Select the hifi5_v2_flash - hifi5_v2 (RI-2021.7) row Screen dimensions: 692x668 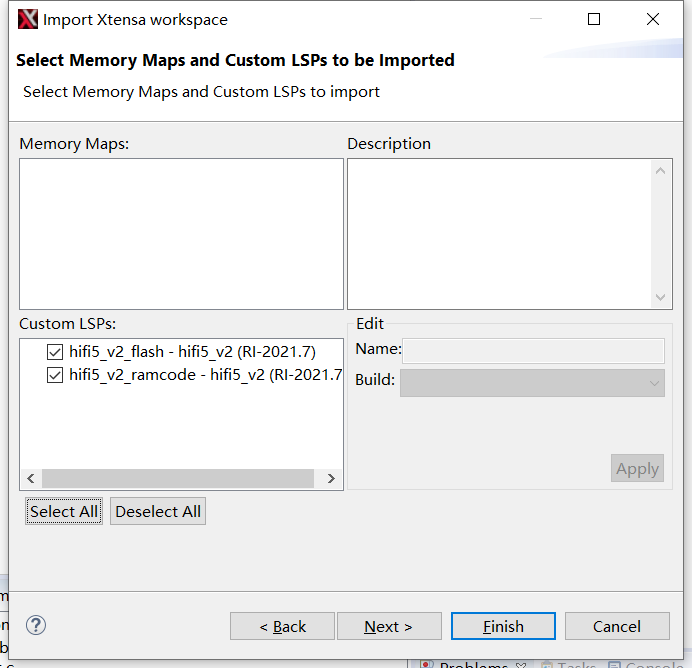click(x=192, y=352)
